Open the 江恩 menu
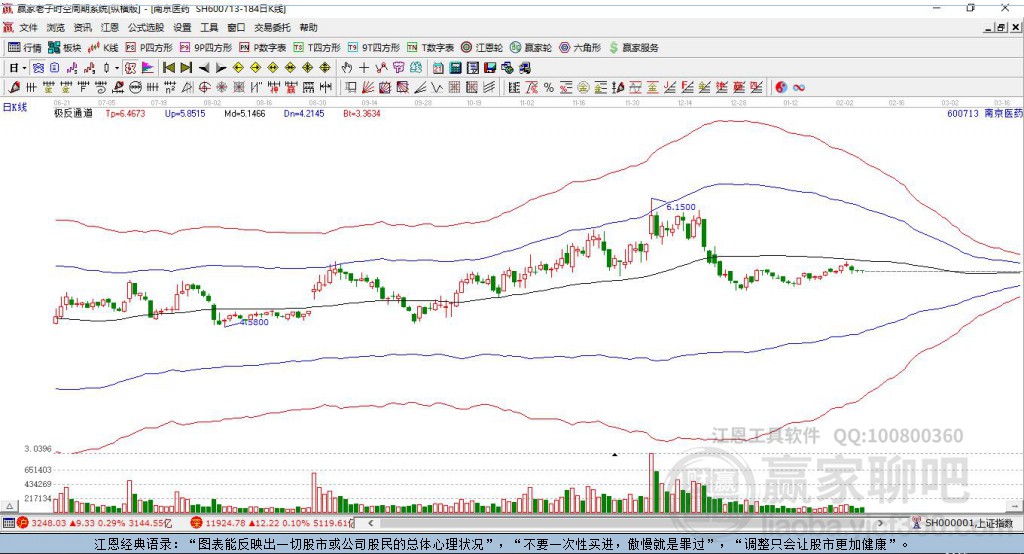The width and height of the screenshot is (1024, 554). point(110,27)
